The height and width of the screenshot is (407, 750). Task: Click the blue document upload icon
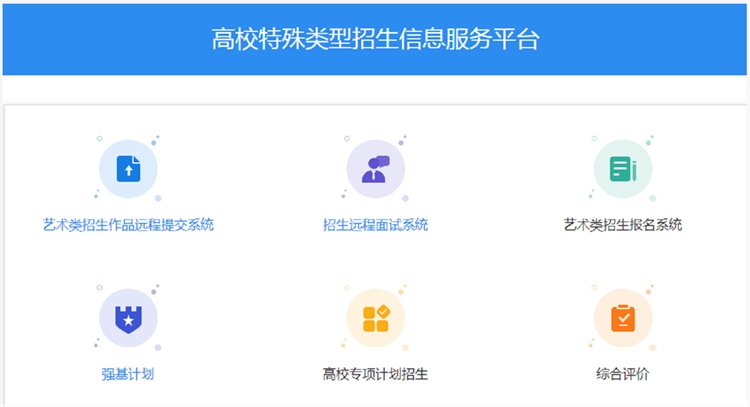coord(128,168)
